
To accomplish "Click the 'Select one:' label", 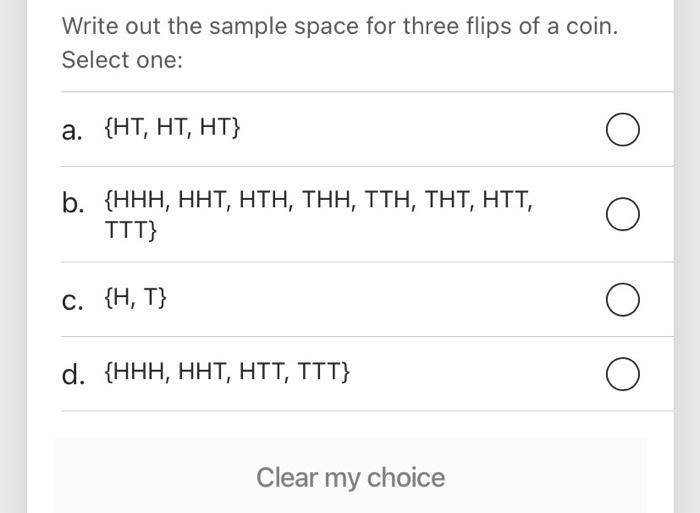I will pos(123,60).
